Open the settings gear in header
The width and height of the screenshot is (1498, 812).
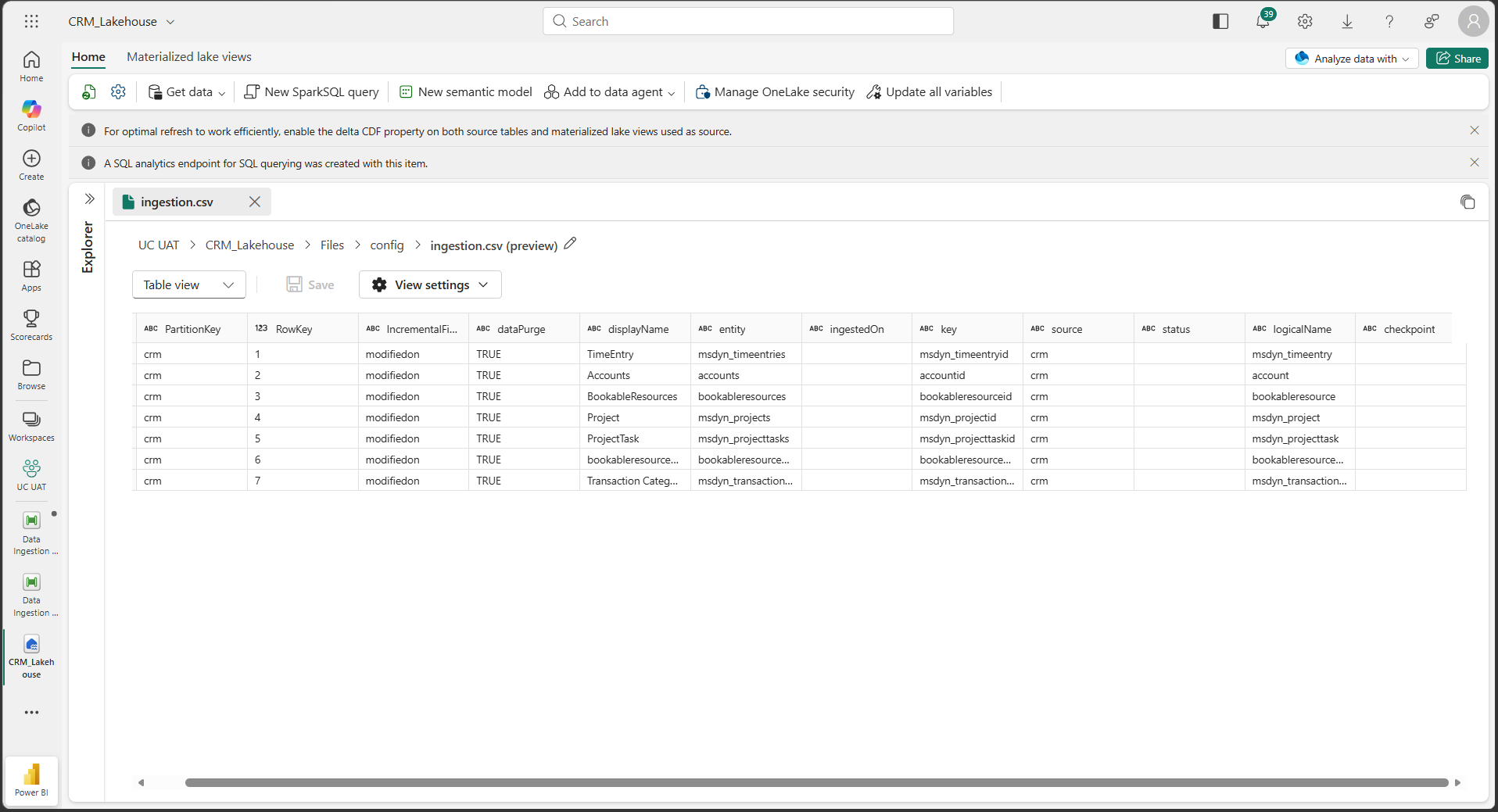(x=1305, y=21)
